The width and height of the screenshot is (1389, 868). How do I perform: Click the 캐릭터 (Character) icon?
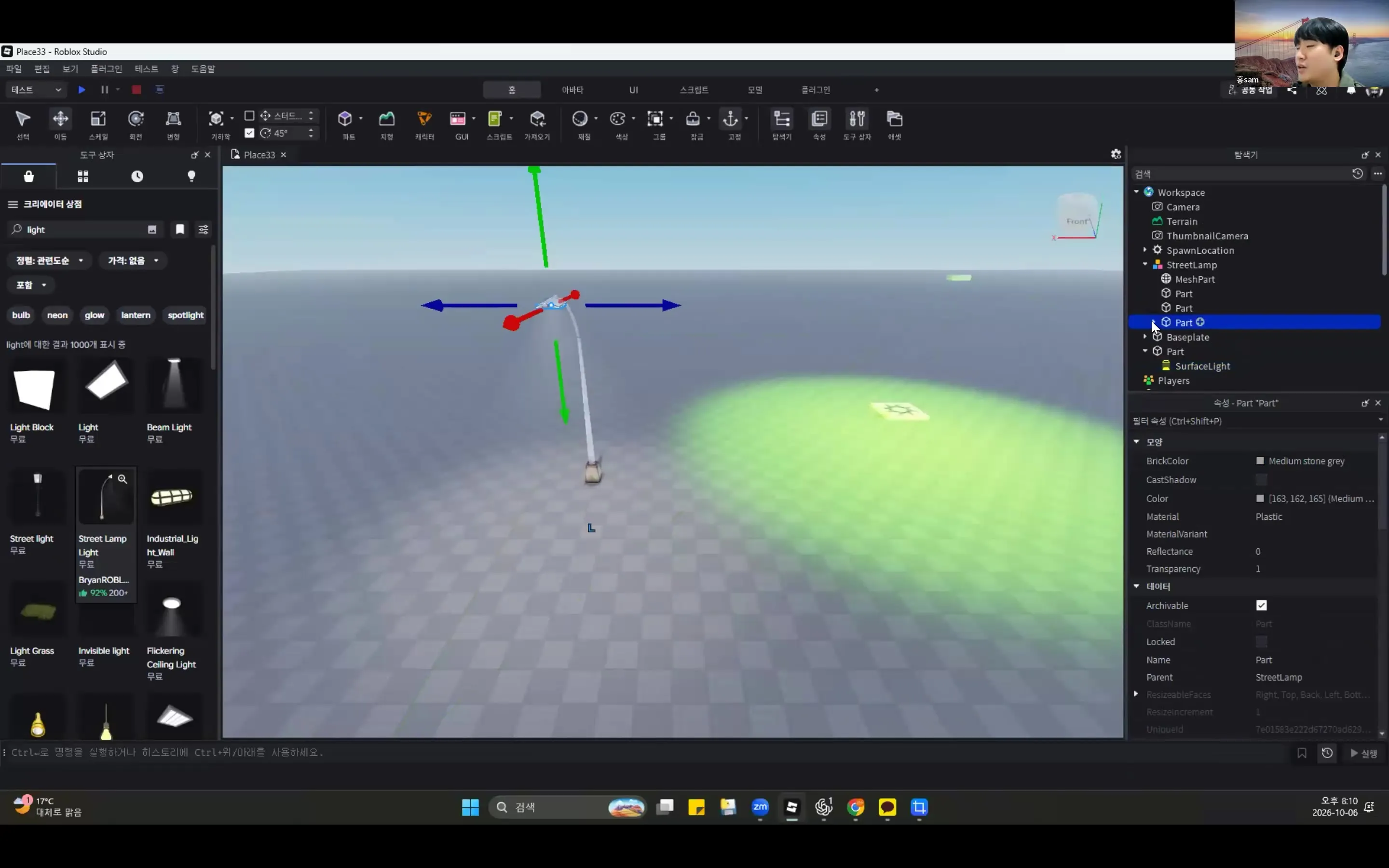[424, 124]
